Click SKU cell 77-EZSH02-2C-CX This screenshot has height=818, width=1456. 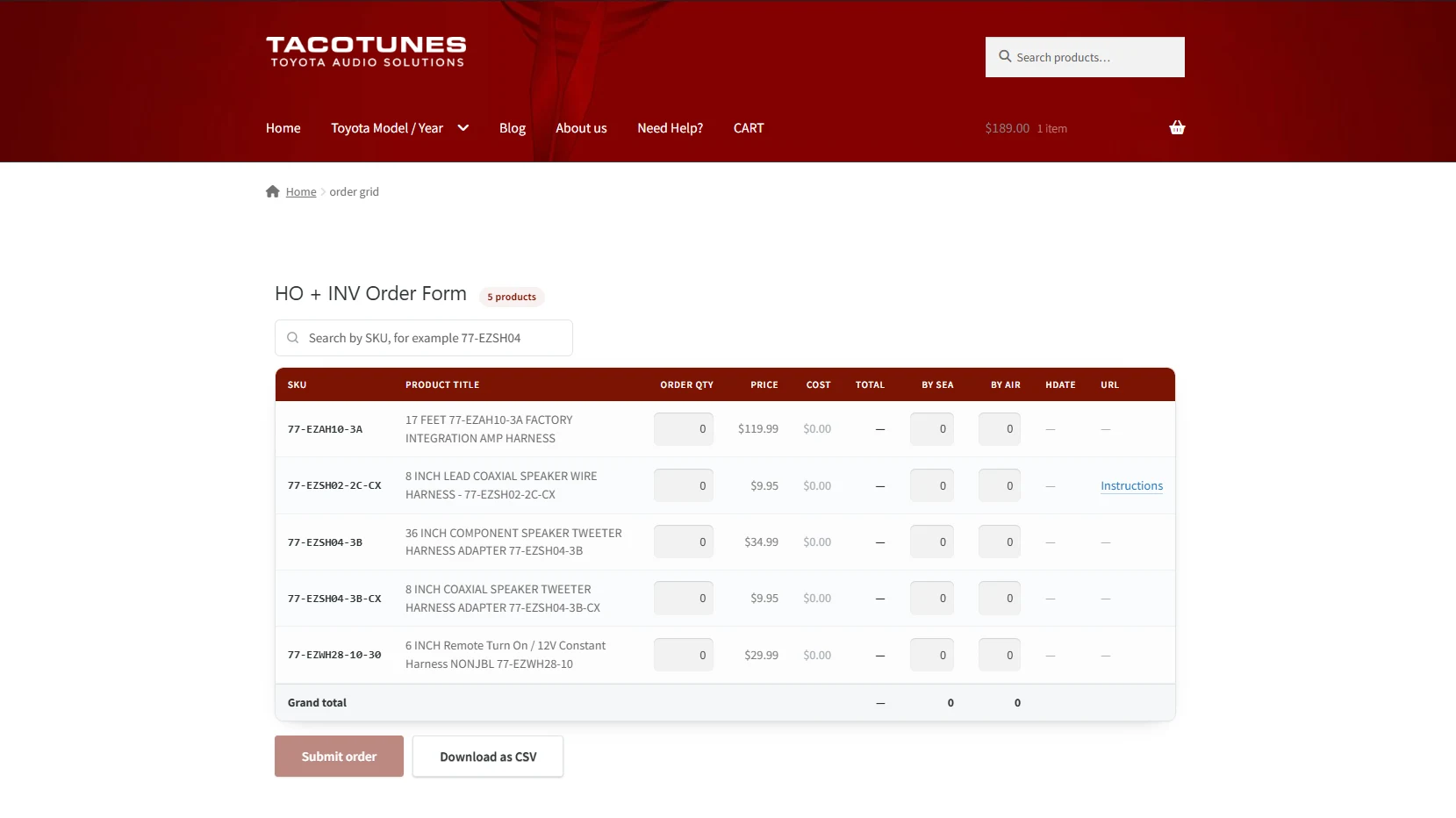[334, 485]
